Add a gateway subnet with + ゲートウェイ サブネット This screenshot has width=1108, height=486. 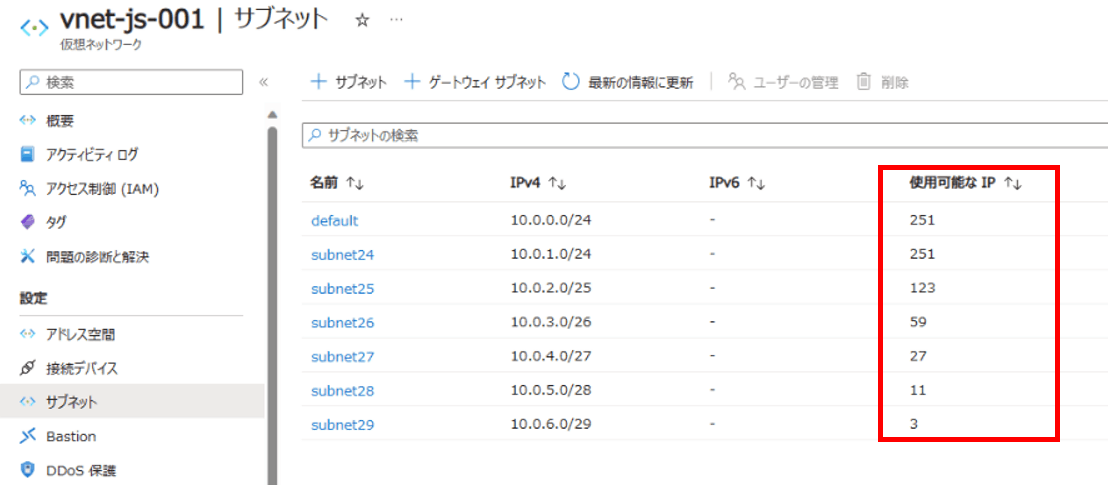tap(475, 82)
